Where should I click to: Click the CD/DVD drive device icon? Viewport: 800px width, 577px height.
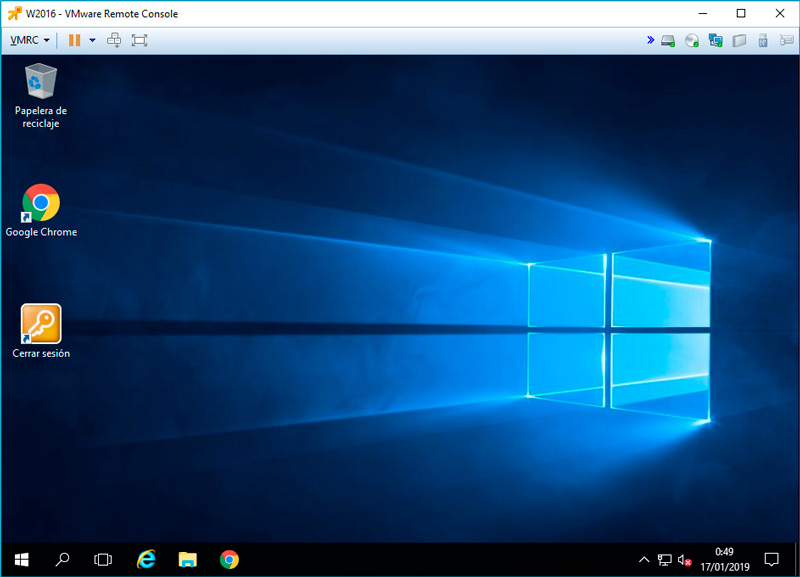pos(692,40)
